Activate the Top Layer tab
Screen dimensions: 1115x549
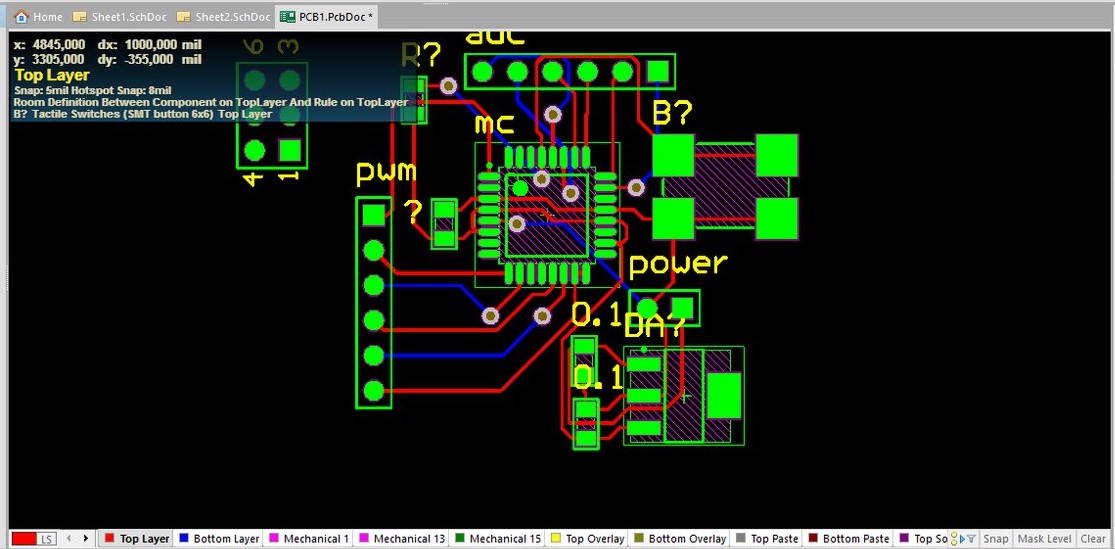pyautogui.click(x=137, y=538)
